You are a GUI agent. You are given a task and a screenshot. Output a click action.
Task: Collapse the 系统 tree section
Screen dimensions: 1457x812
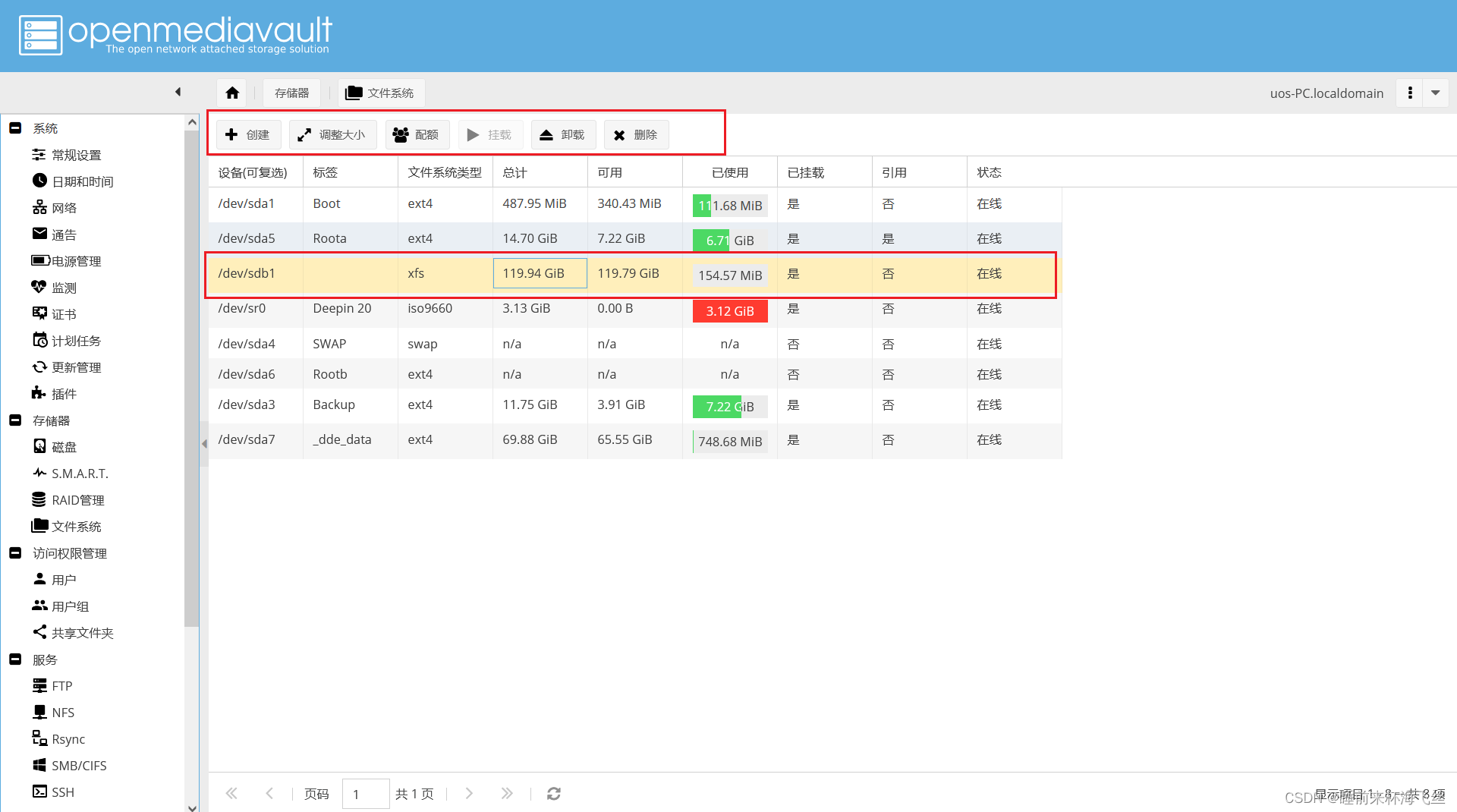15,128
